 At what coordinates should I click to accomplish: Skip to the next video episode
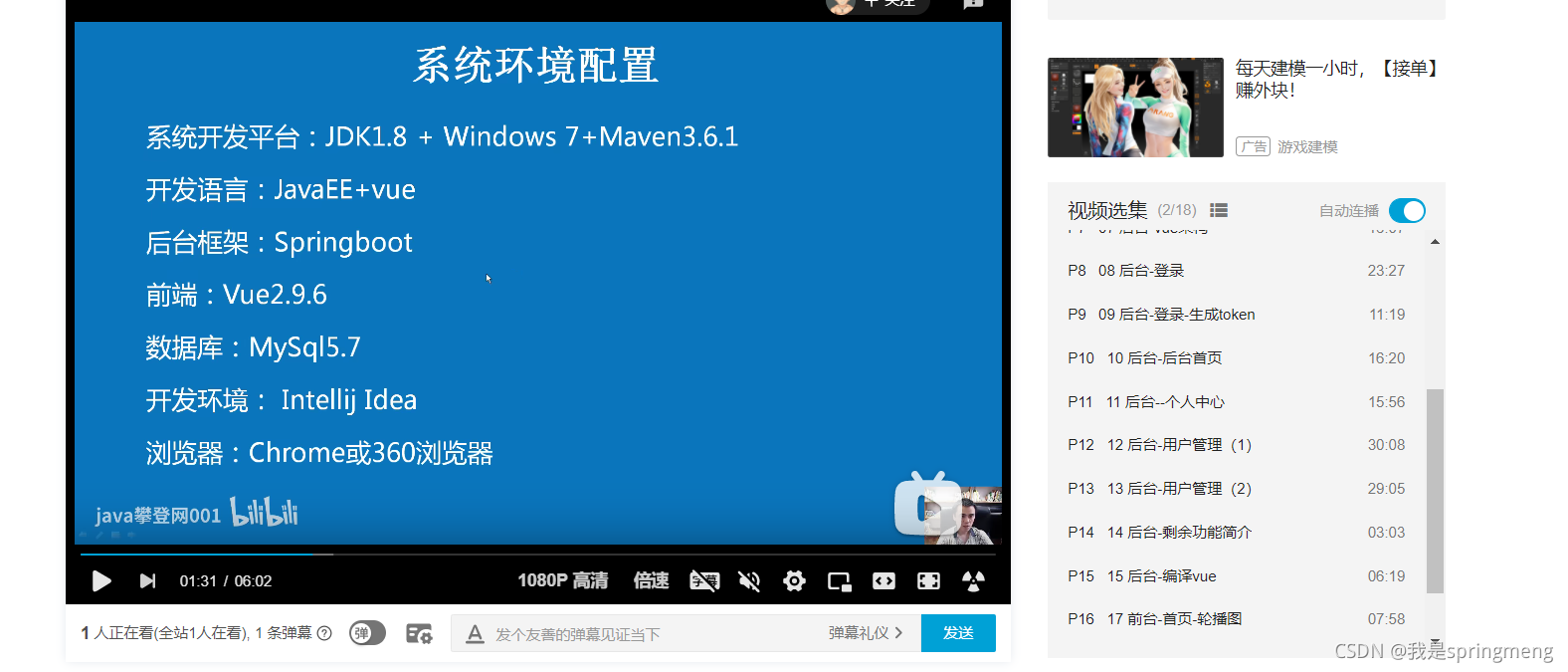[147, 580]
